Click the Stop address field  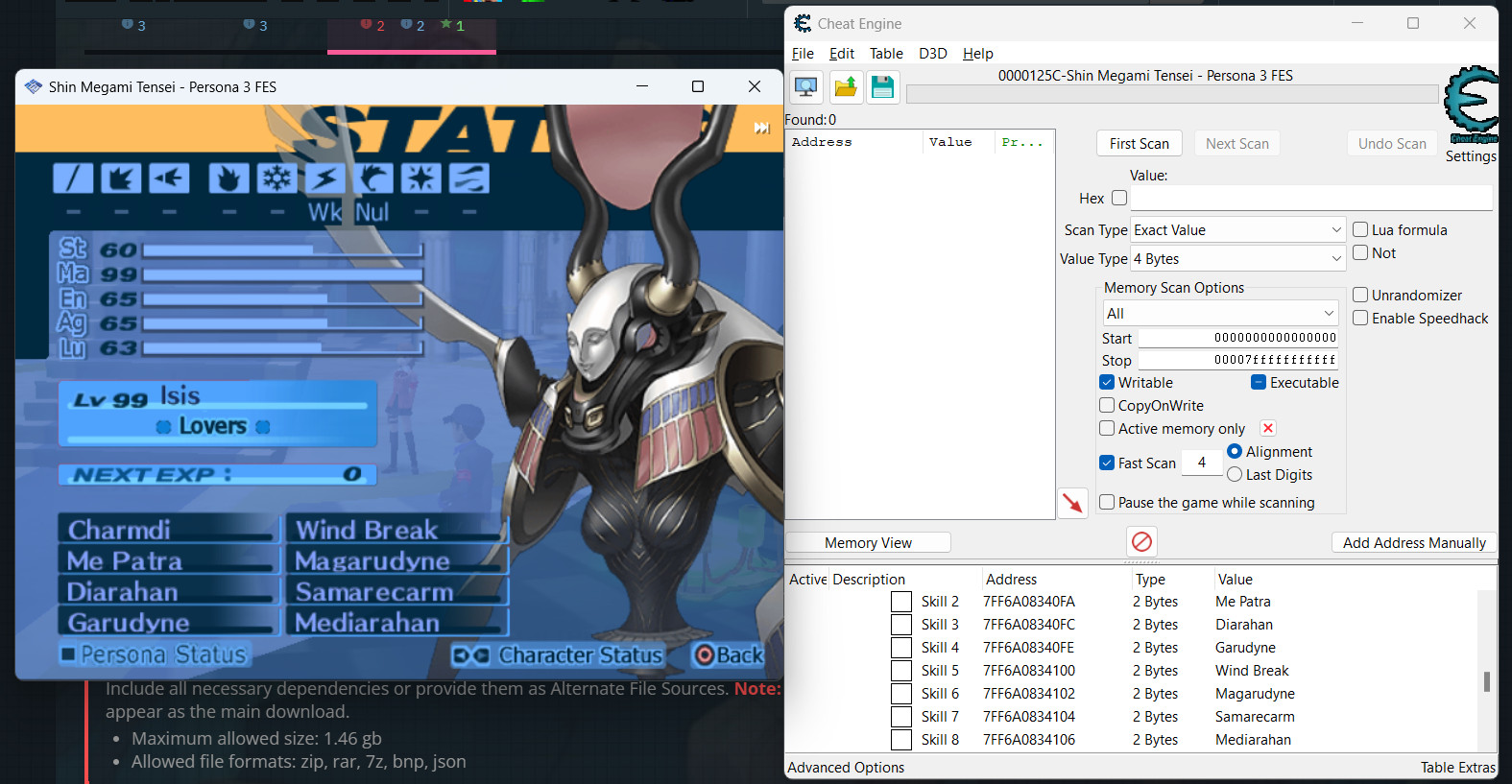pos(1238,360)
